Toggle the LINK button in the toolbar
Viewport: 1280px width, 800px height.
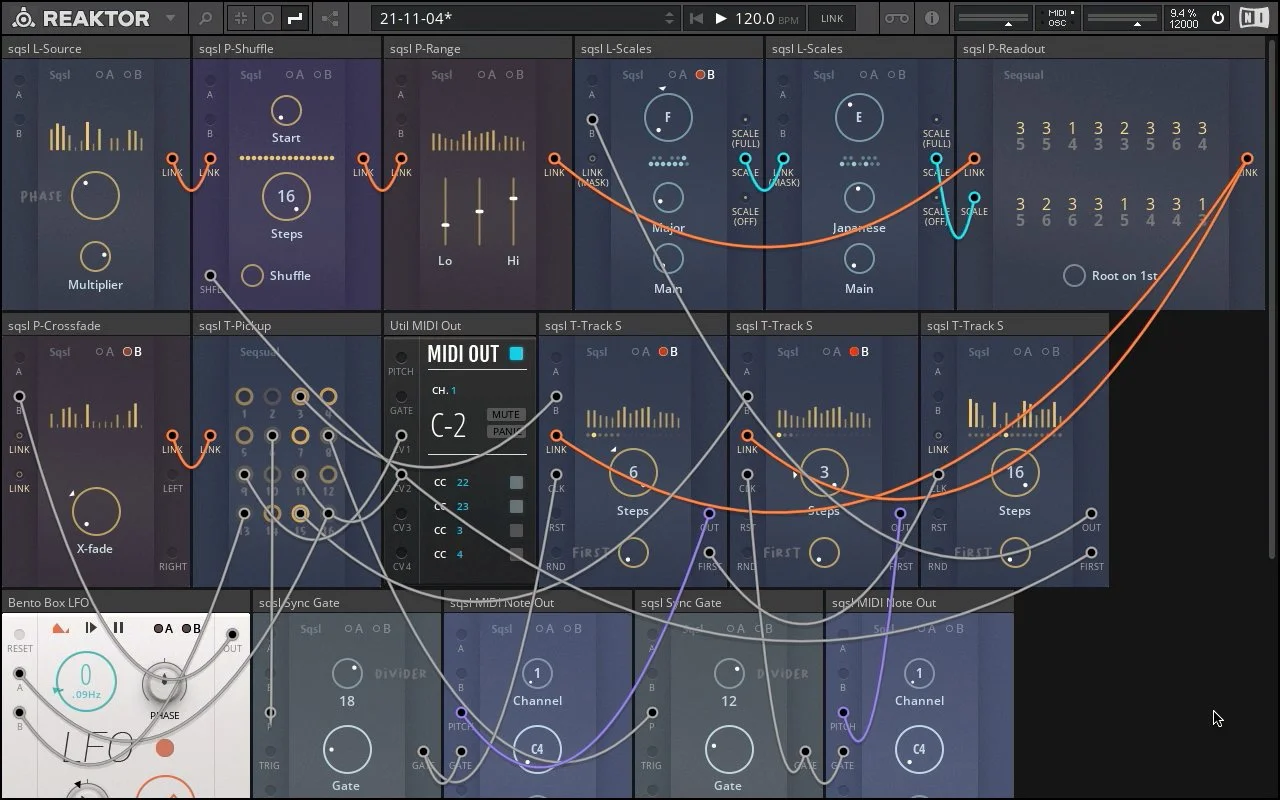pyautogui.click(x=832, y=18)
